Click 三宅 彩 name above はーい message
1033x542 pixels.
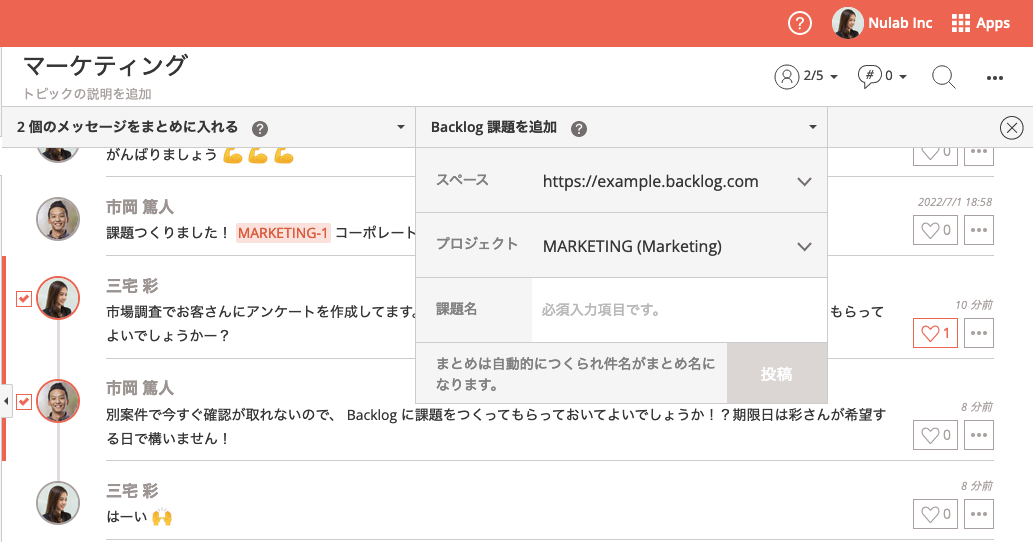tap(132, 491)
